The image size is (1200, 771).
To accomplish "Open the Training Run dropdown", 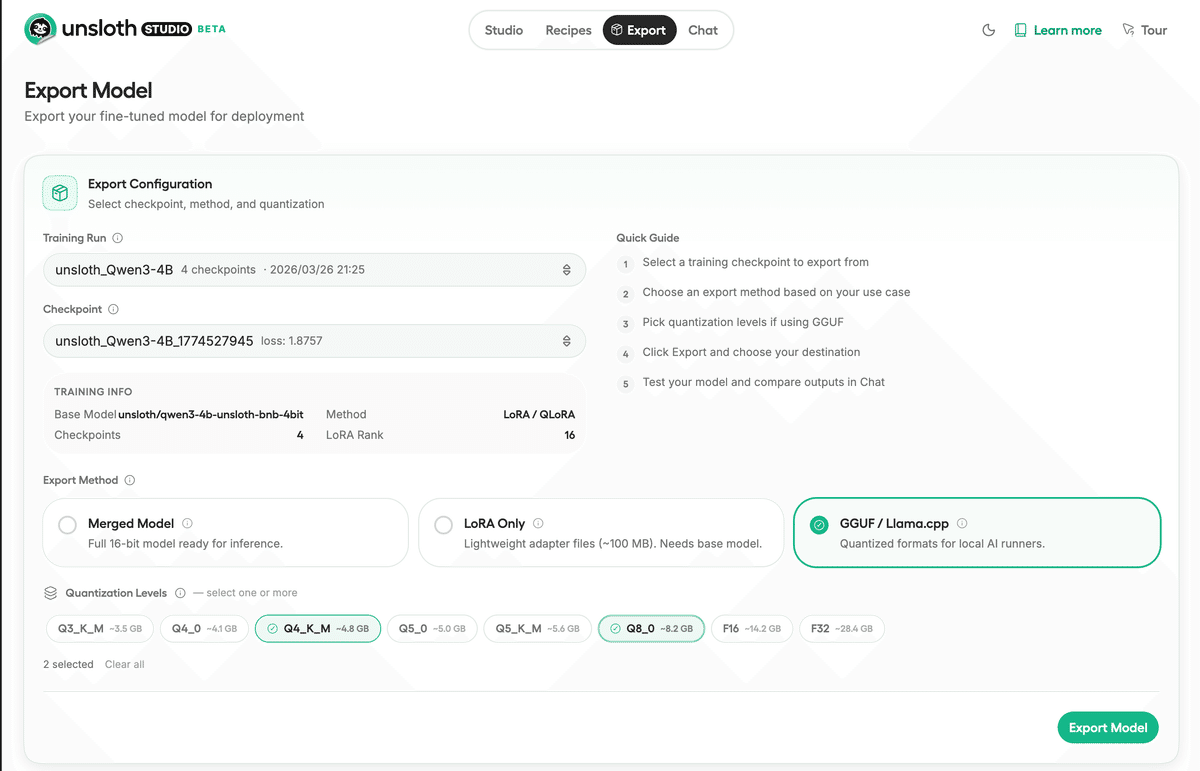I will click(x=314, y=270).
